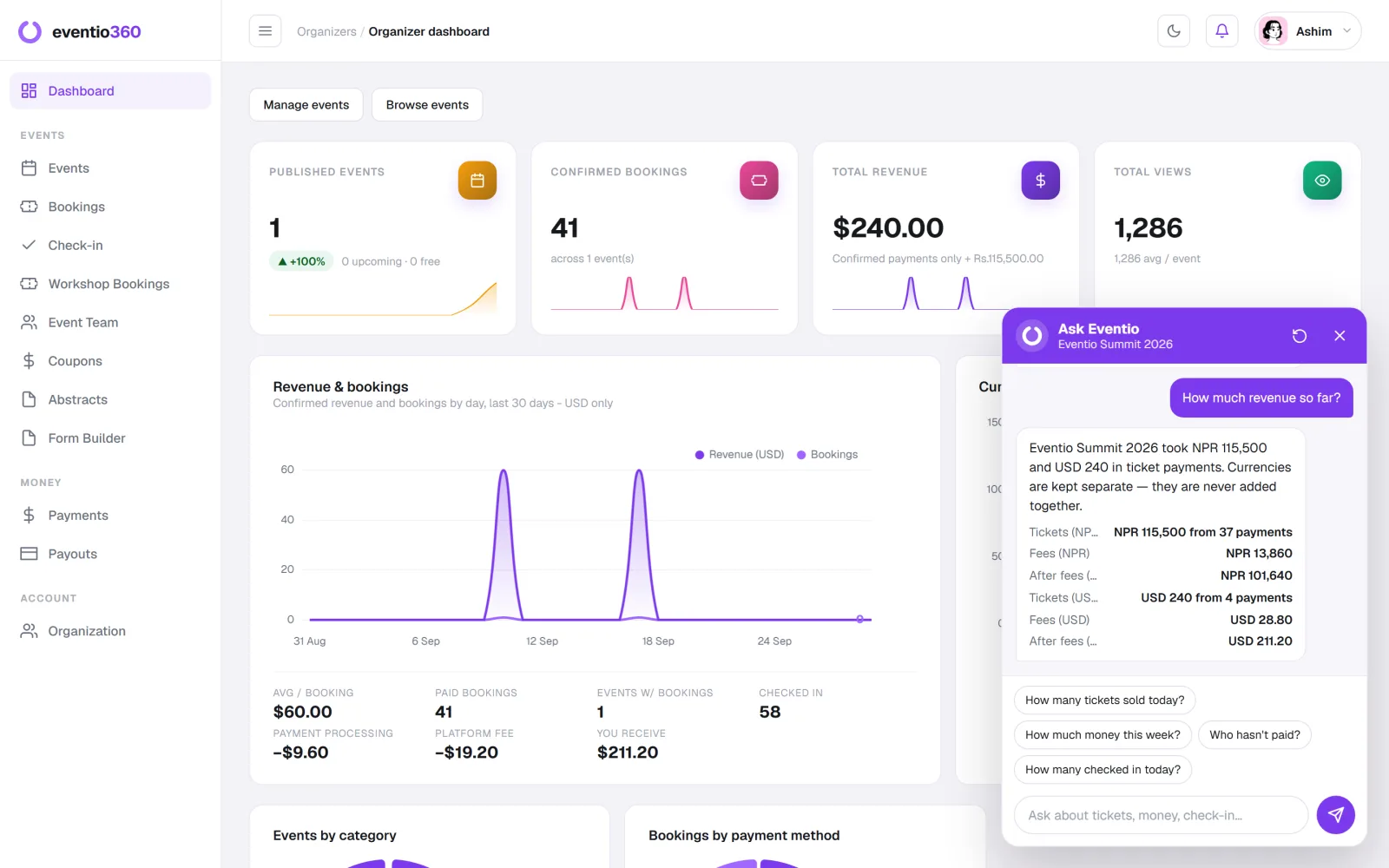The width and height of the screenshot is (1389, 868).
Task: Open Check-in page in sidebar
Action: coord(110,246)
